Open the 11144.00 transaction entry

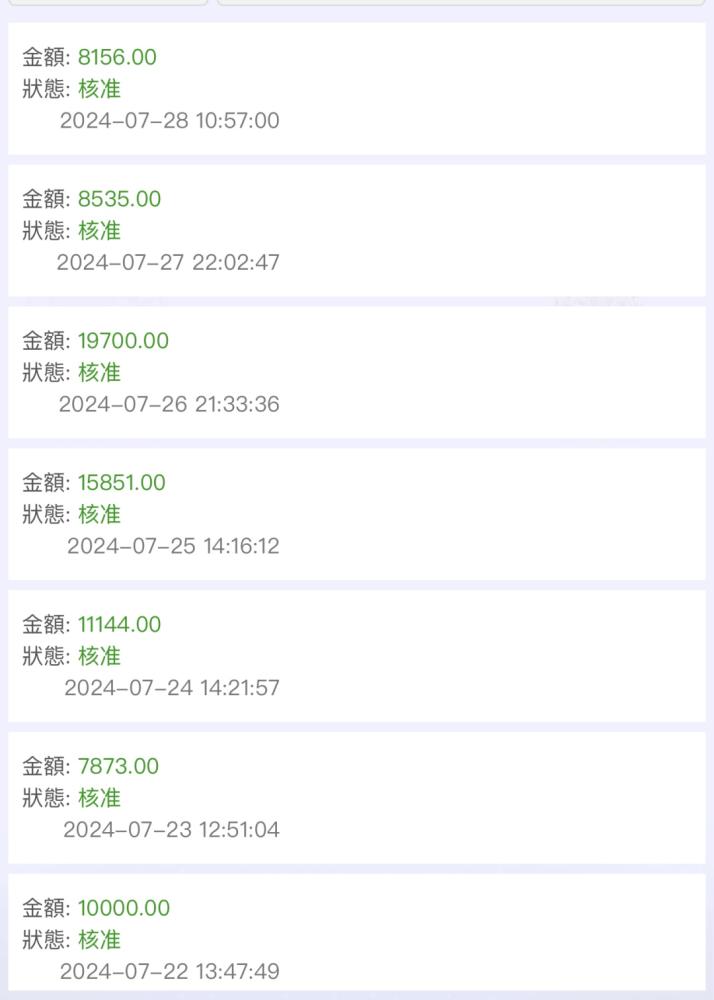356,656
